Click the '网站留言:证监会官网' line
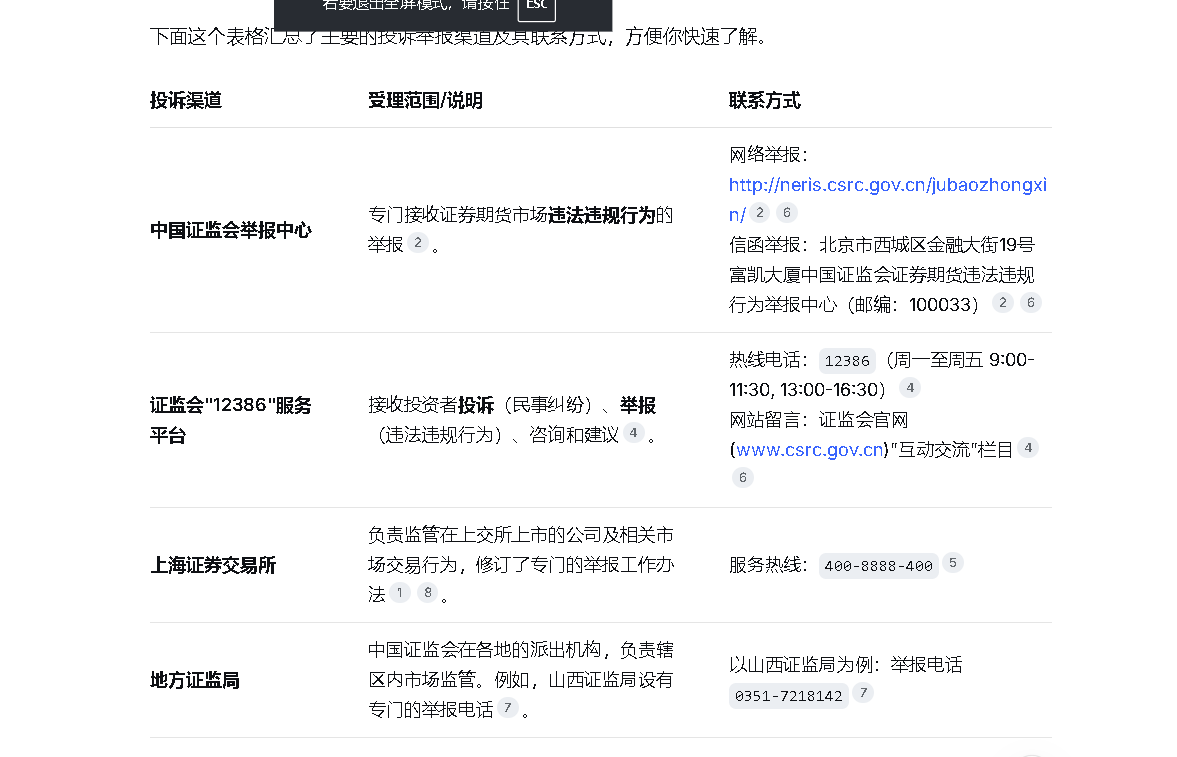The width and height of the screenshot is (1177, 757). (x=819, y=420)
